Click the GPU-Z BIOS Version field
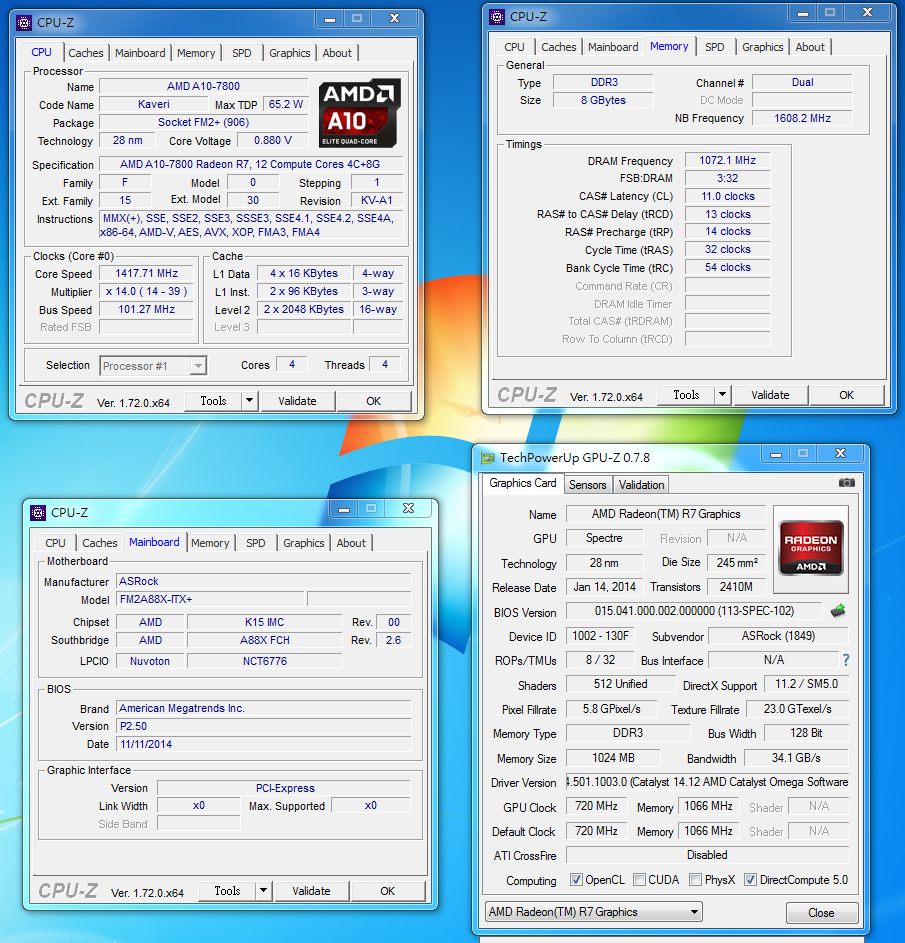This screenshot has height=943, width=905. (x=694, y=611)
